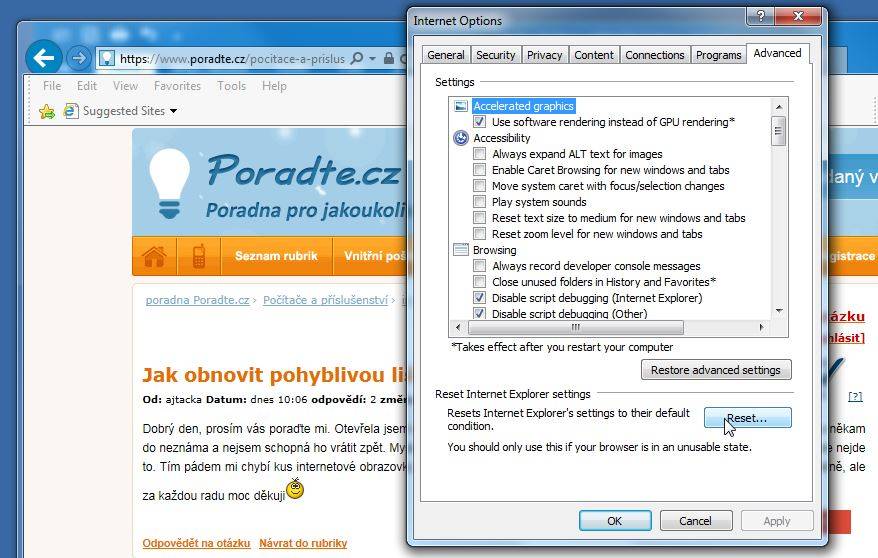
Task: Click the [?] help link on the page
Action: [855, 396]
